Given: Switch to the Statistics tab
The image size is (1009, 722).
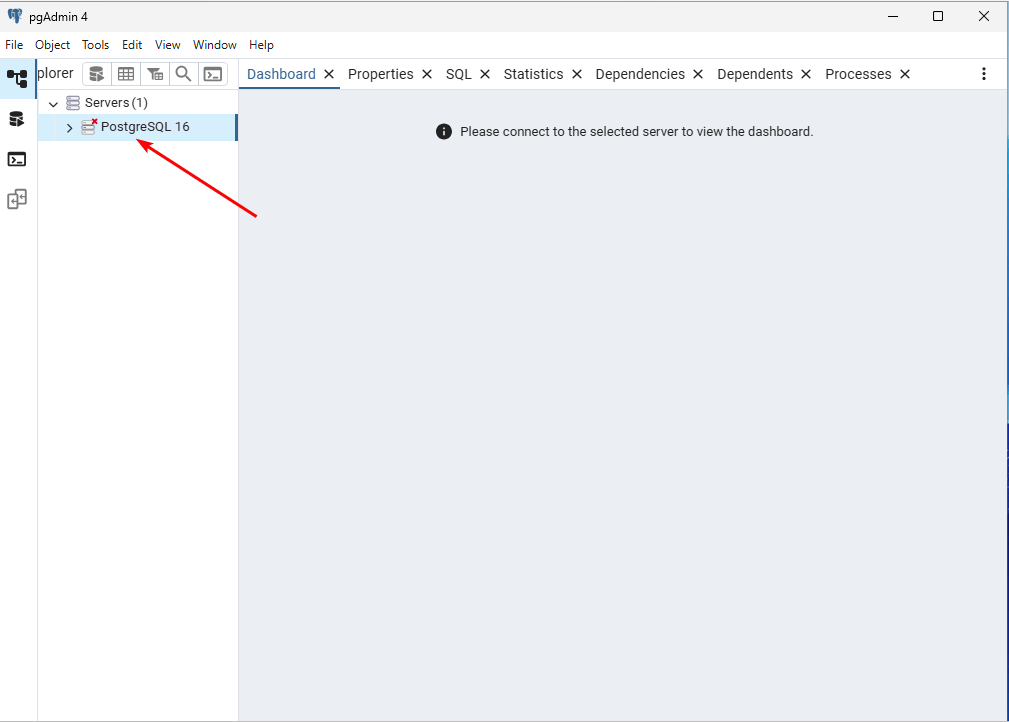Looking at the screenshot, I should click(533, 74).
